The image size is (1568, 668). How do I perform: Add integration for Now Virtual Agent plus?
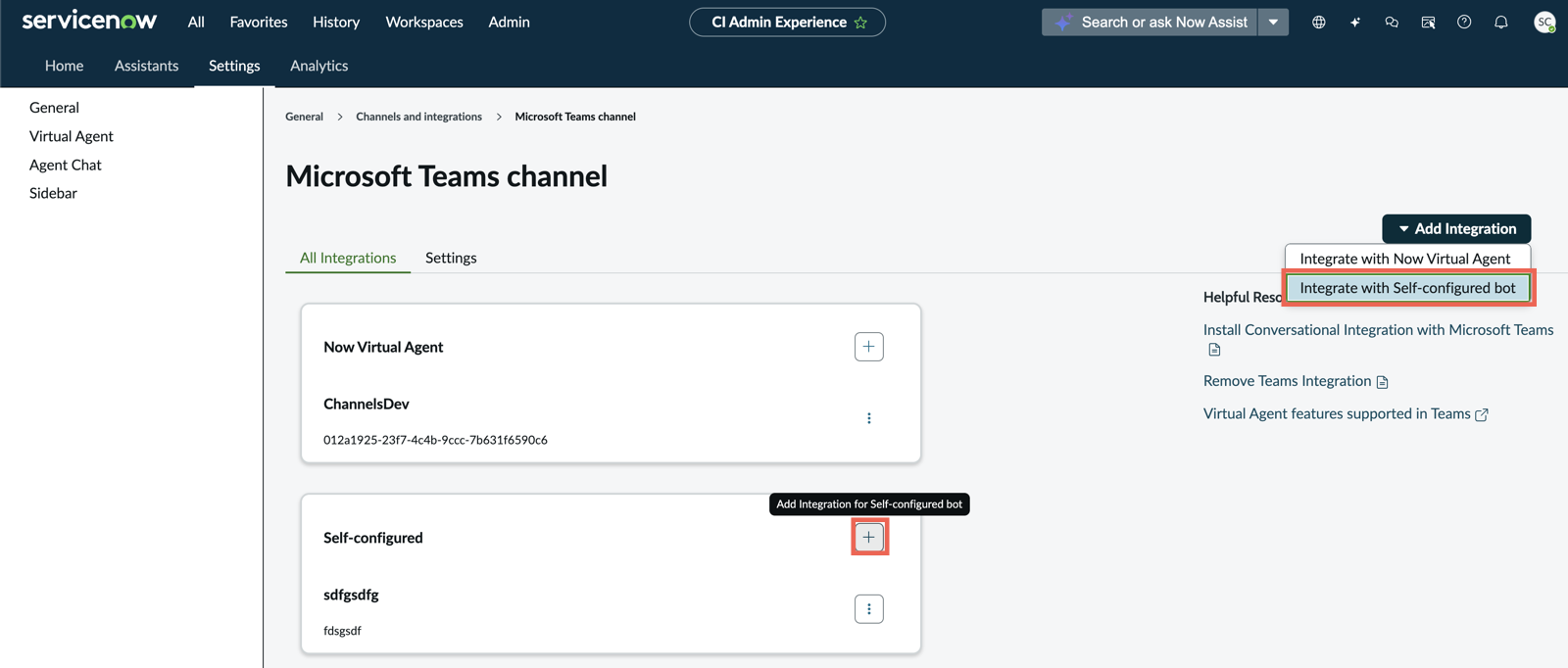point(868,347)
